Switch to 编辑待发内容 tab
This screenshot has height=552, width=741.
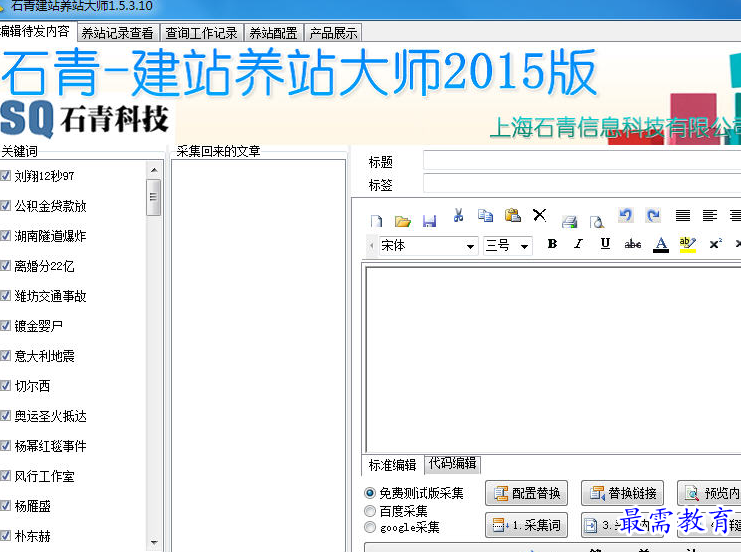click(x=36, y=31)
